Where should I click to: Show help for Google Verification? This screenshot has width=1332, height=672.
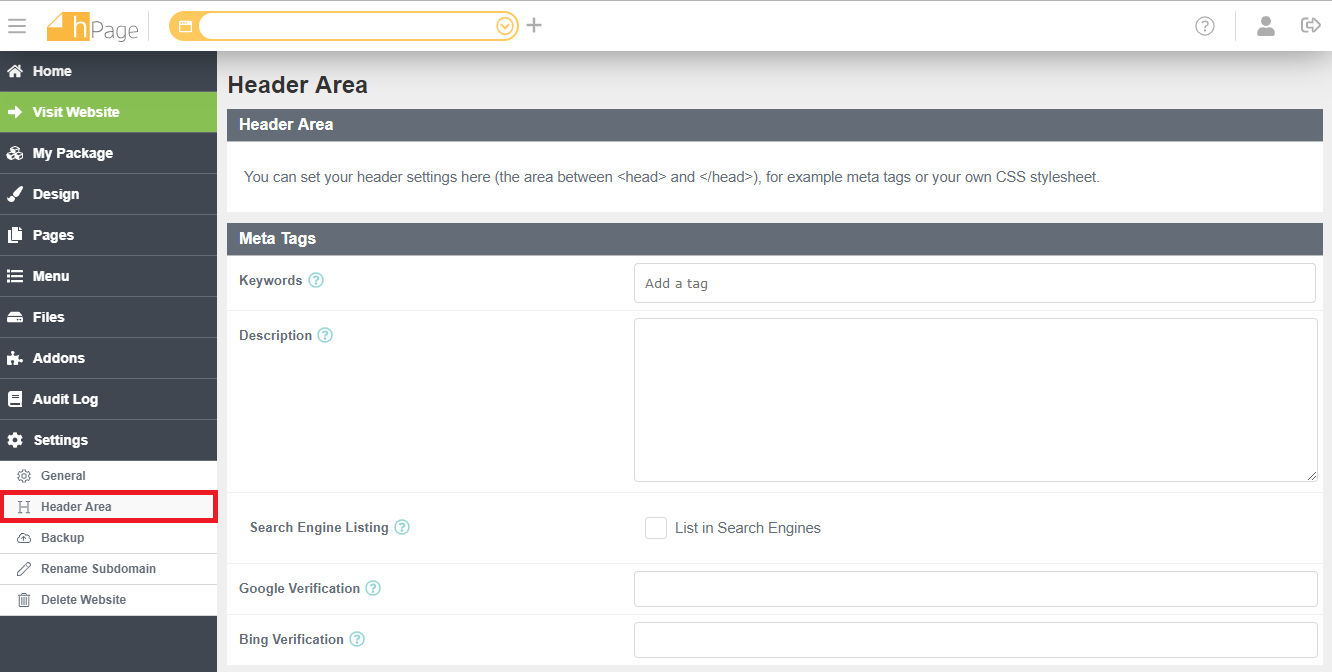pos(373,588)
